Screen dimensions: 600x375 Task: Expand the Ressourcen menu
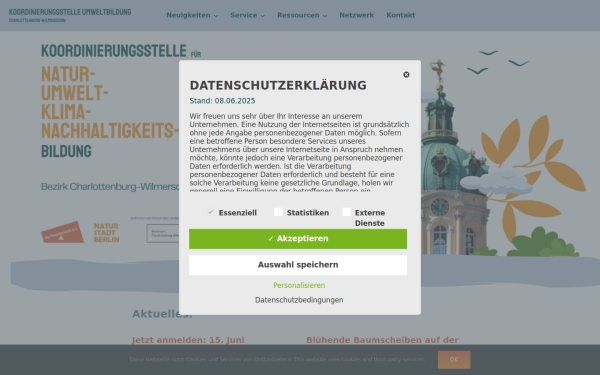pyautogui.click(x=302, y=15)
